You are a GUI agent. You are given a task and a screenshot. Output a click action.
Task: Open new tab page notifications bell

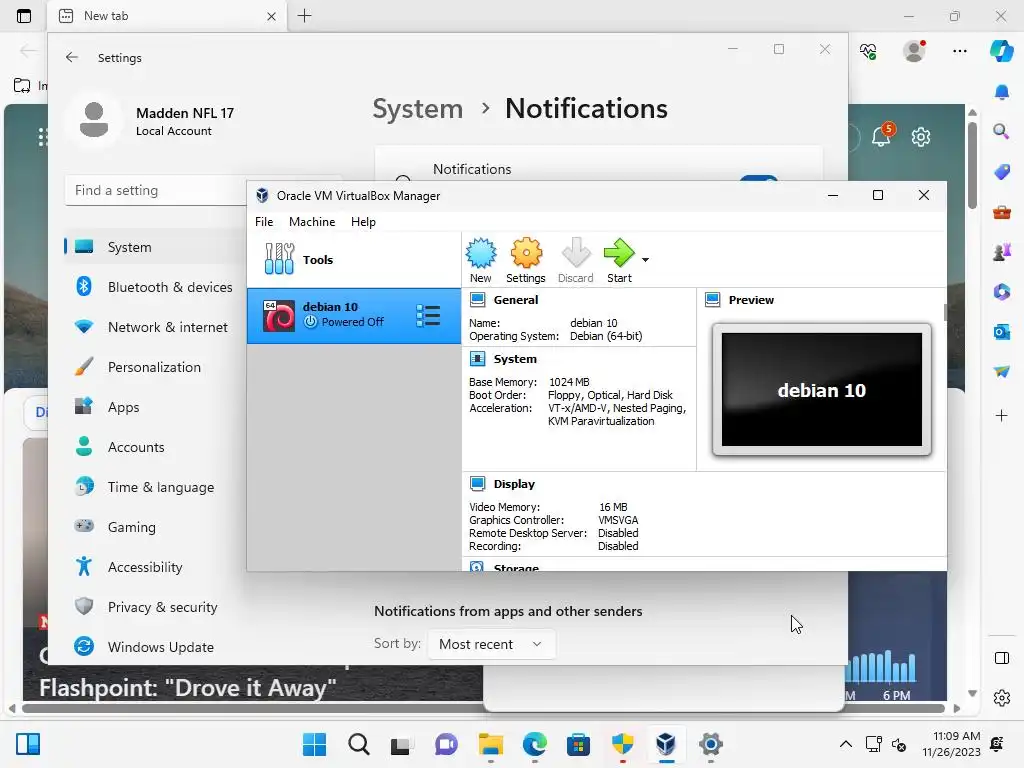point(882,136)
